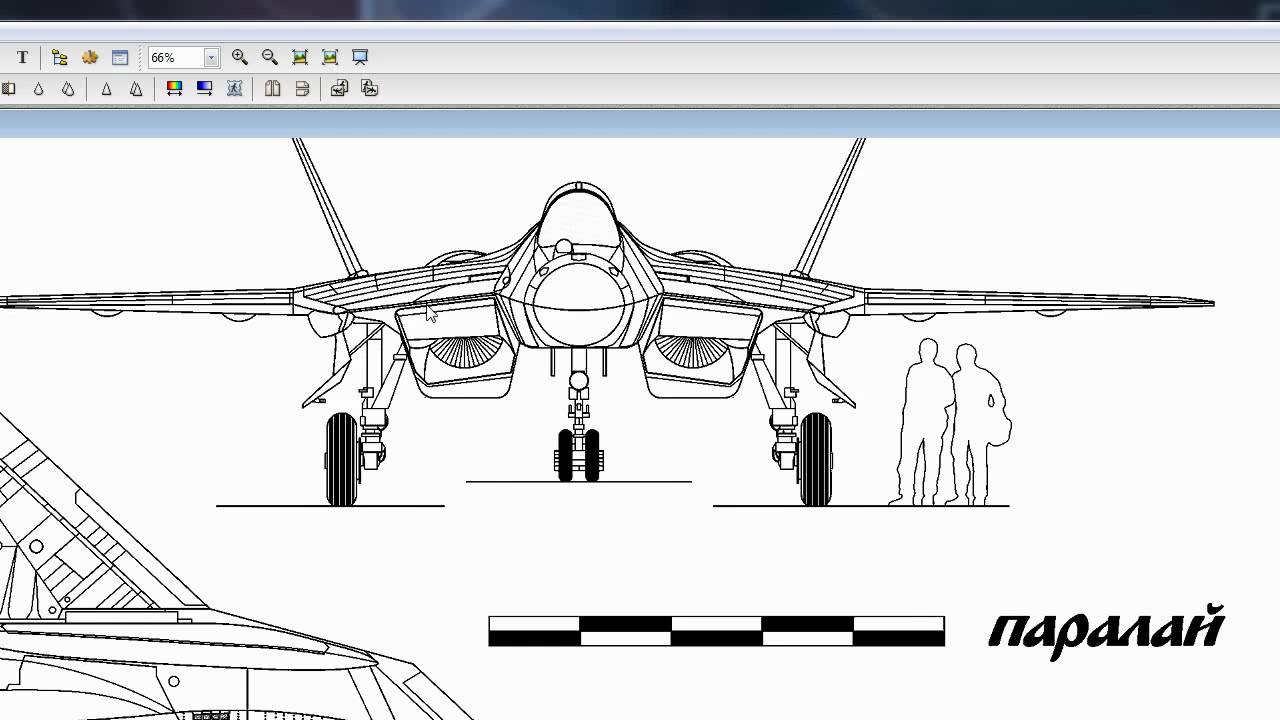1280x720 pixels.
Task: Click the running-figure photo mask icon
Action: point(234,89)
